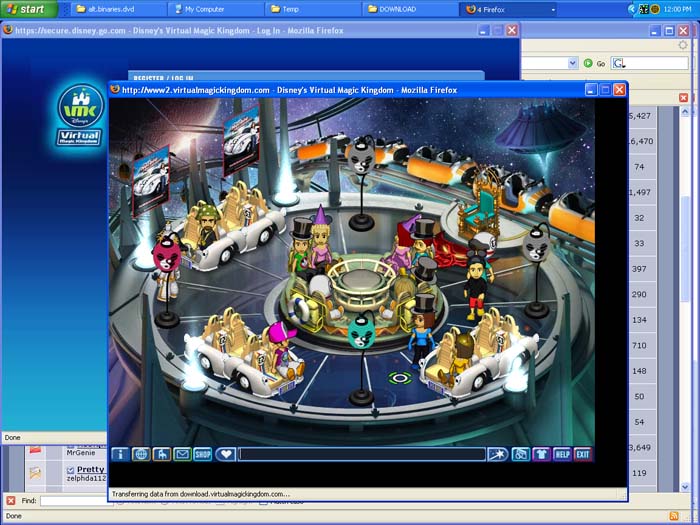Open the globe map icon in VMK toolbar
The image size is (700, 525).
point(141,454)
